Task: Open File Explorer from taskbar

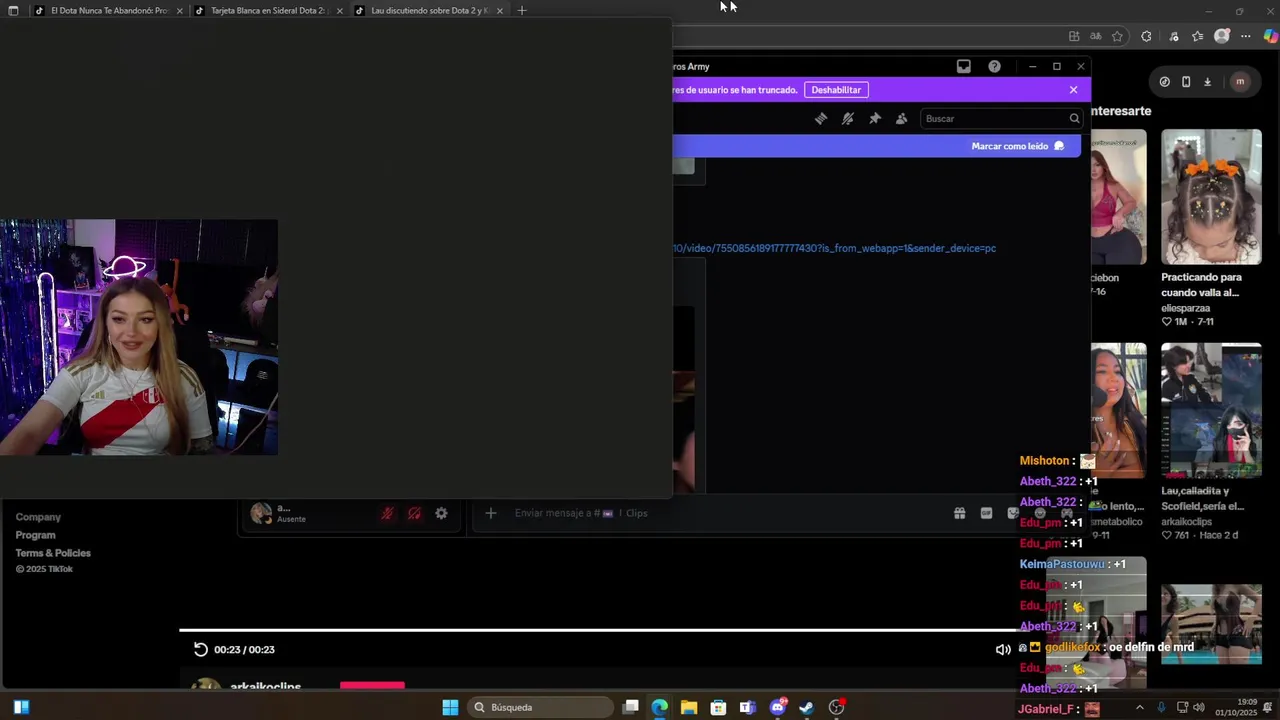Action: (x=689, y=707)
